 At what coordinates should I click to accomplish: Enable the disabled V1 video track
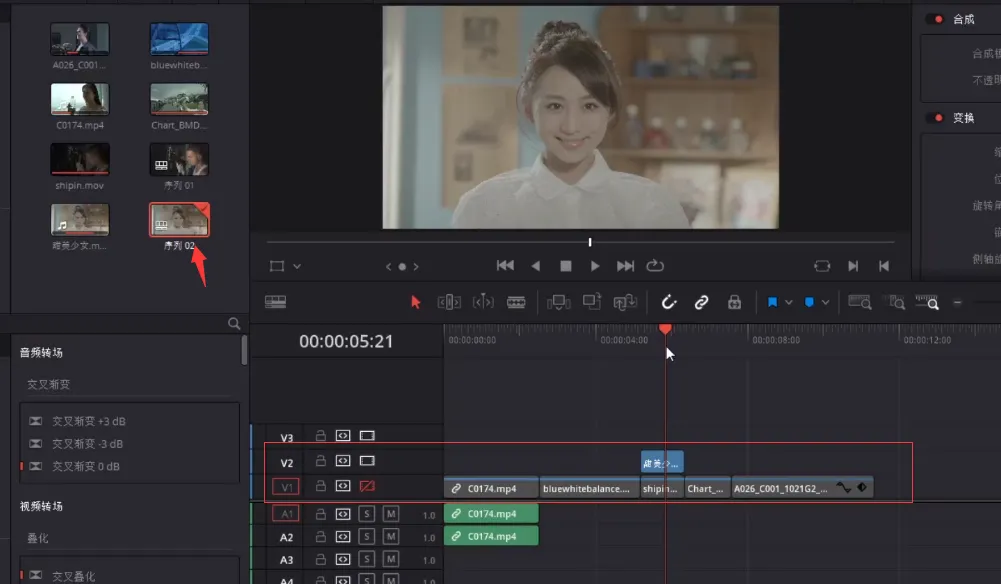tap(367, 487)
